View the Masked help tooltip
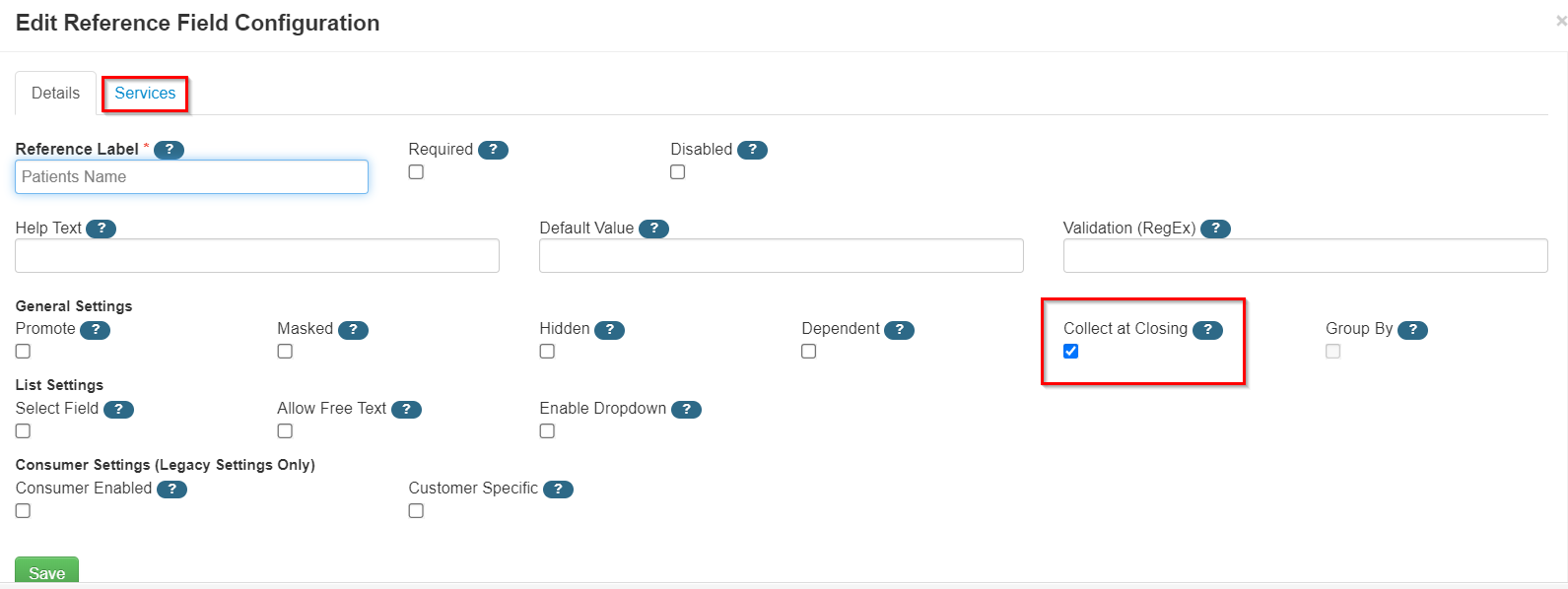The image size is (1568, 589). point(353,329)
